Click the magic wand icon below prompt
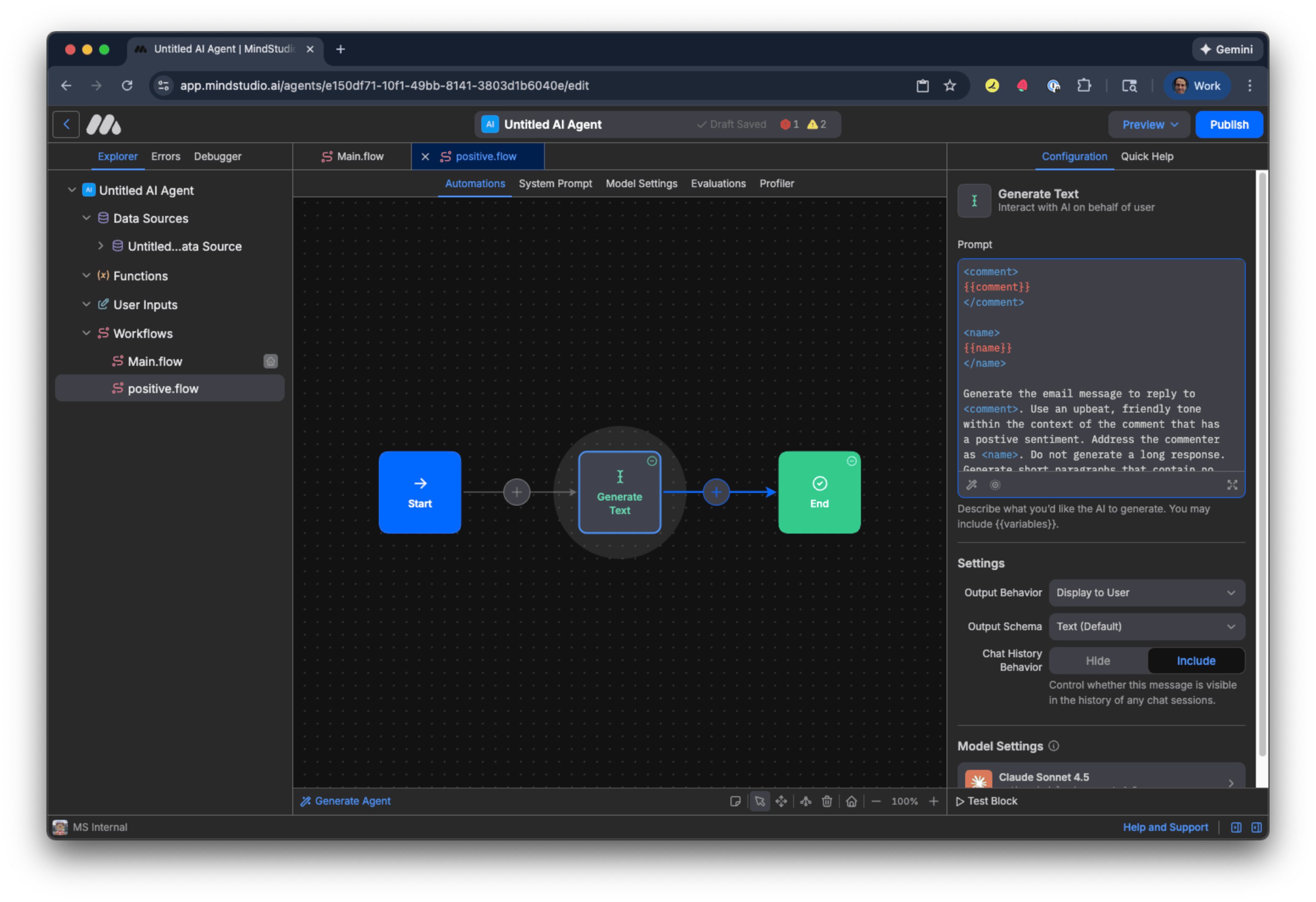This screenshot has height=902, width=1316. coord(972,485)
